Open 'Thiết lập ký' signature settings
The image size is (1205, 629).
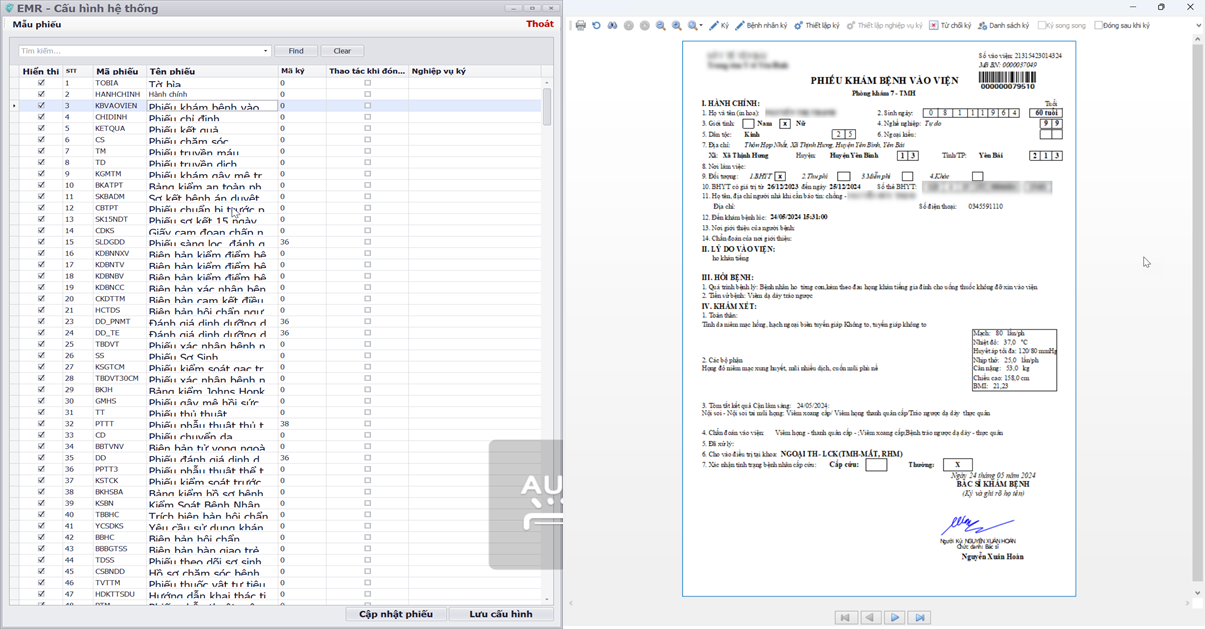point(817,26)
